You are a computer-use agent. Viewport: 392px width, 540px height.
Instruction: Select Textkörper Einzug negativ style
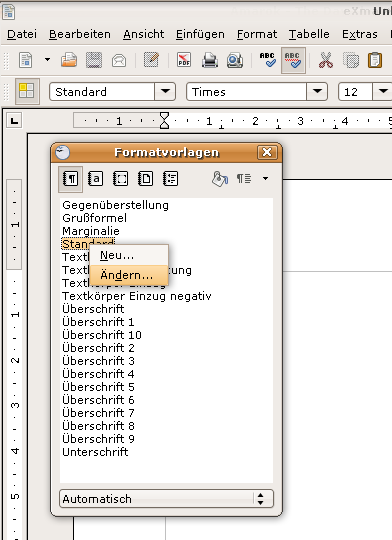pos(137,296)
